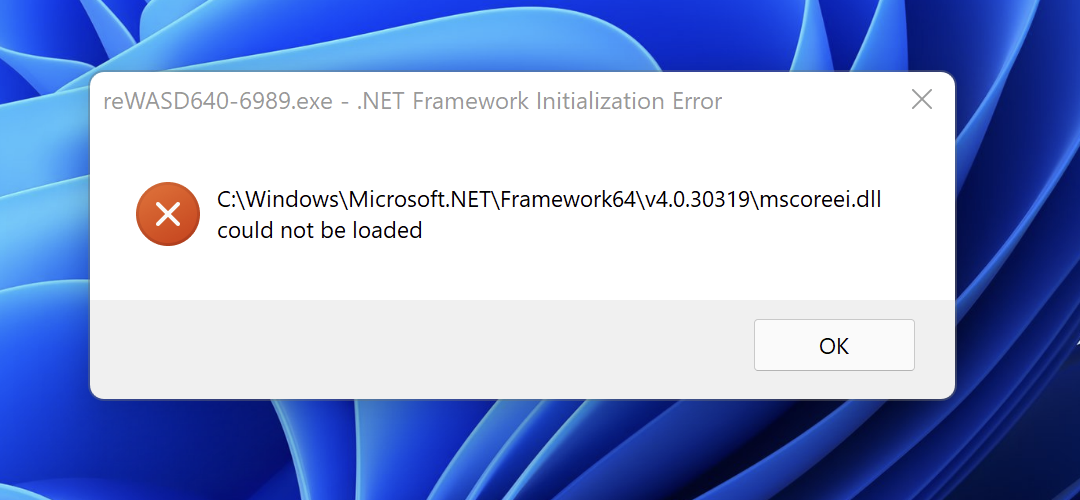Click the red error icon
This screenshot has width=1080, height=500.
coord(168,214)
